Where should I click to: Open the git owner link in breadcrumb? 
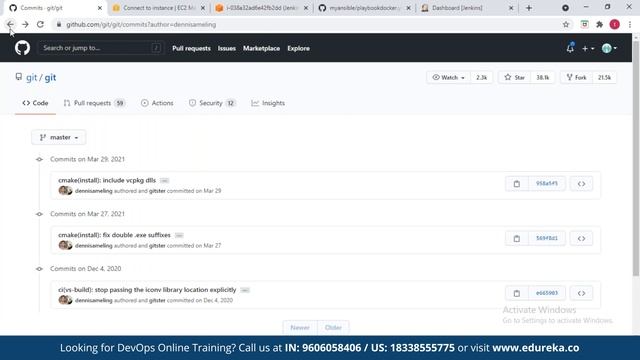(x=31, y=78)
